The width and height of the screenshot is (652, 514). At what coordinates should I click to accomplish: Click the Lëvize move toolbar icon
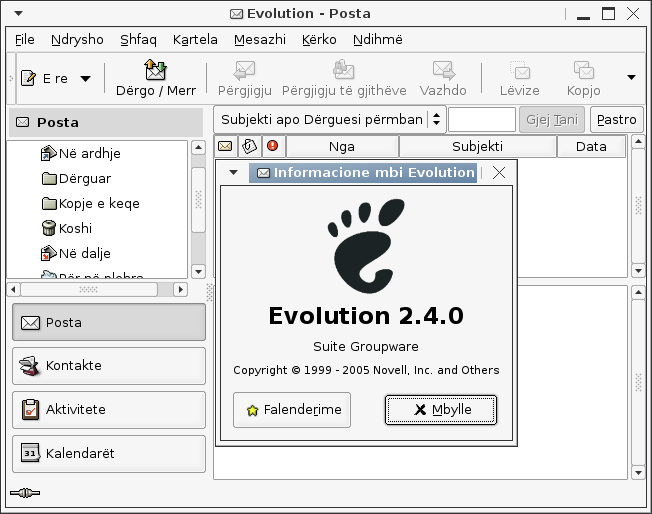click(x=520, y=70)
